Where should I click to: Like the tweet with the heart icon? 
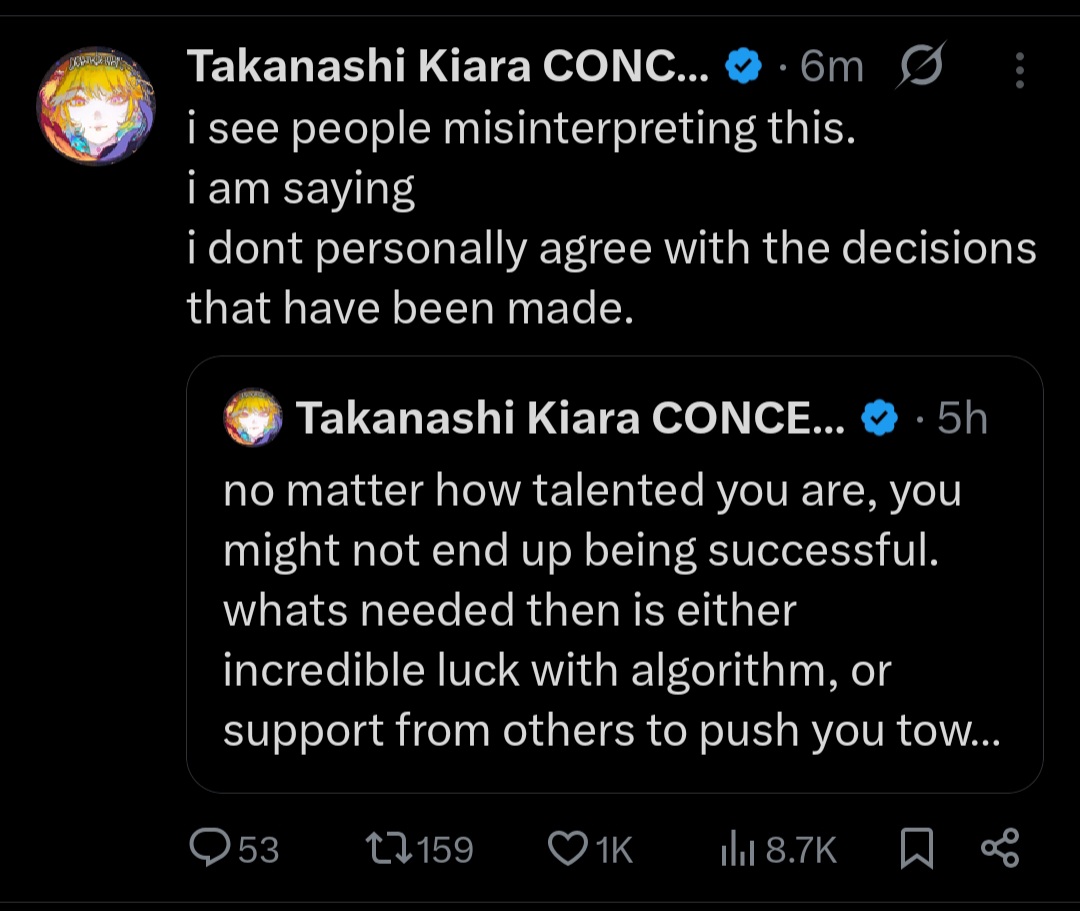[568, 849]
